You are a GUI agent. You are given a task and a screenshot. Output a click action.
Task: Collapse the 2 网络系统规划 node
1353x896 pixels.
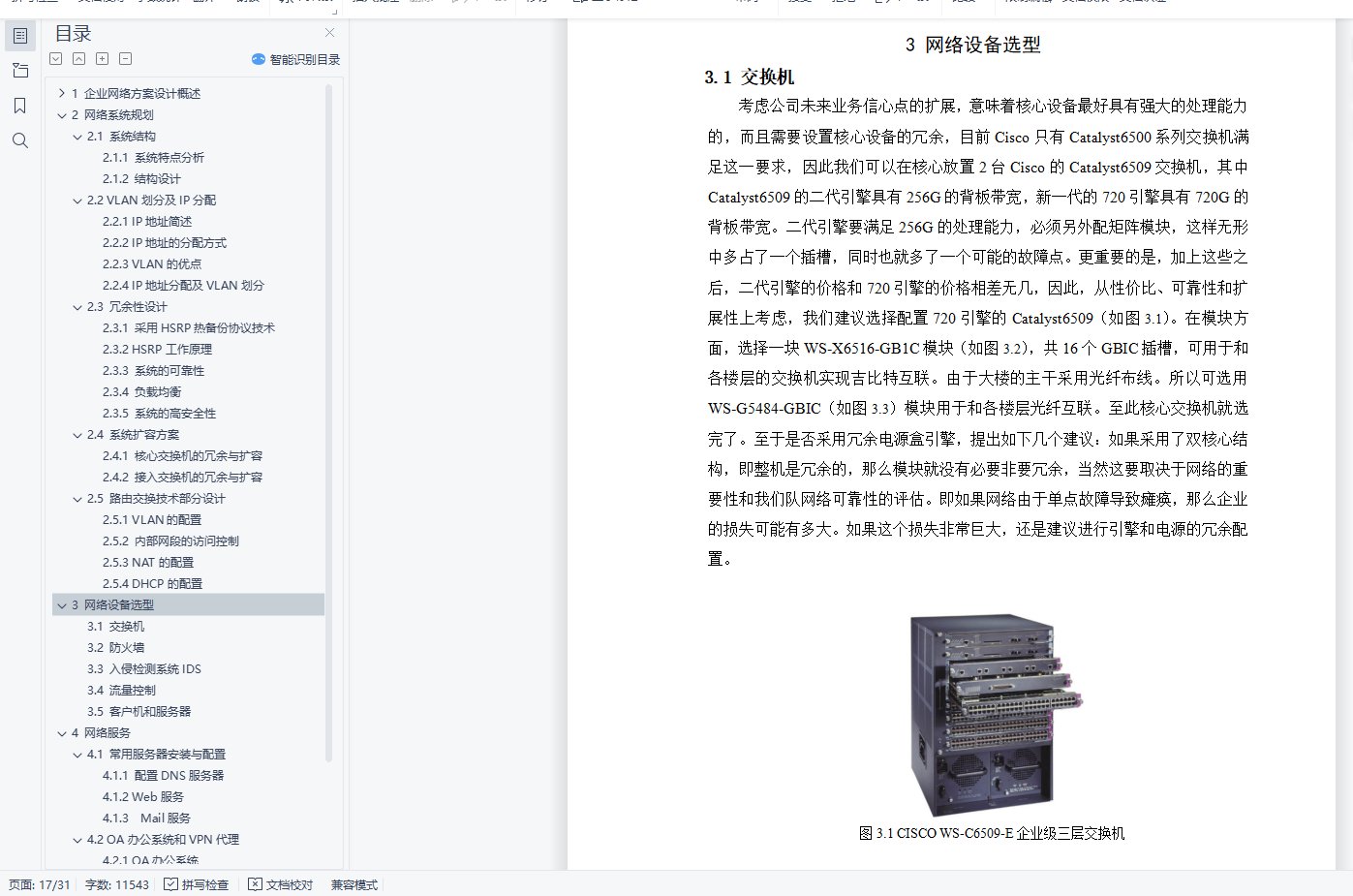62,115
